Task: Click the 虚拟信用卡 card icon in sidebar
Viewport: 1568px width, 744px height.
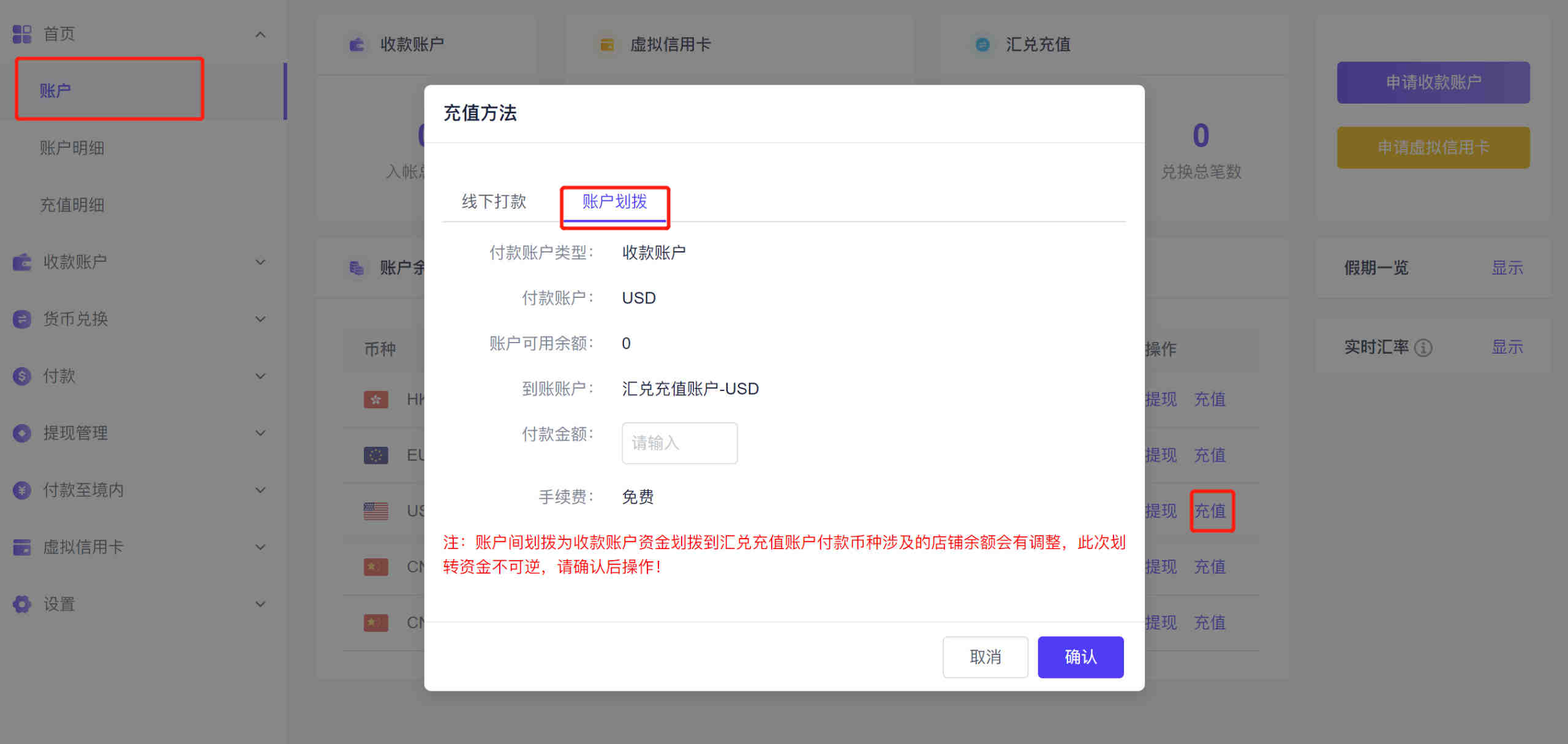Action: pyautogui.click(x=22, y=547)
